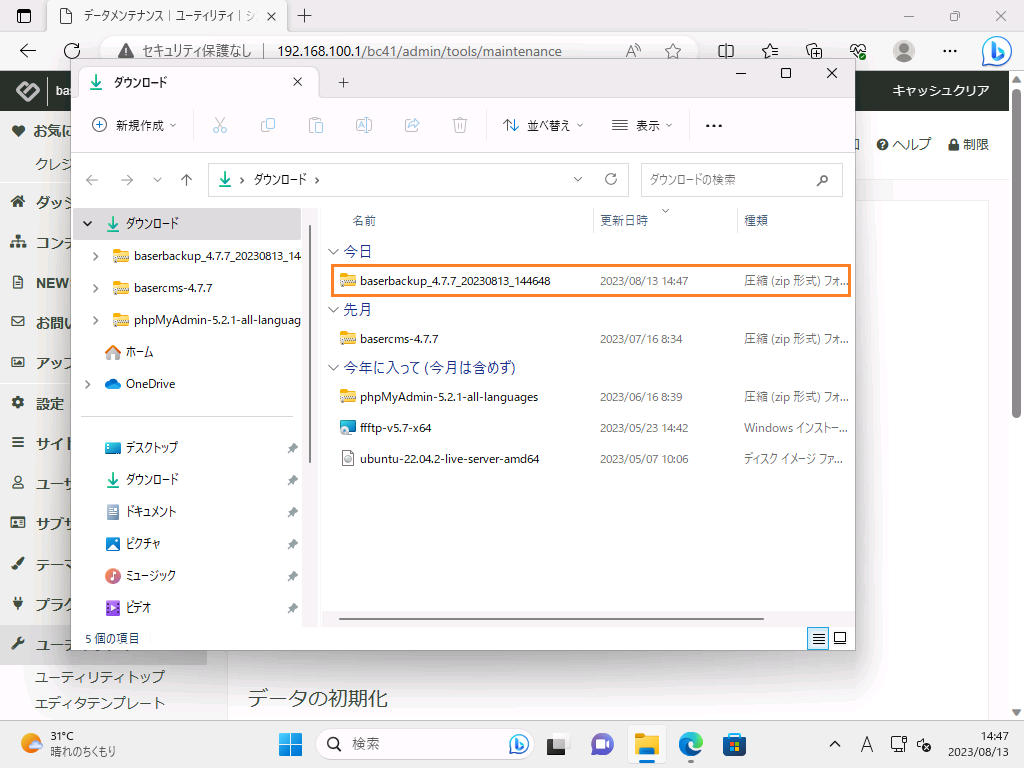This screenshot has width=1024, height=768.
Task: Add a new Explorer tab
Action: [x=343, y=82]
